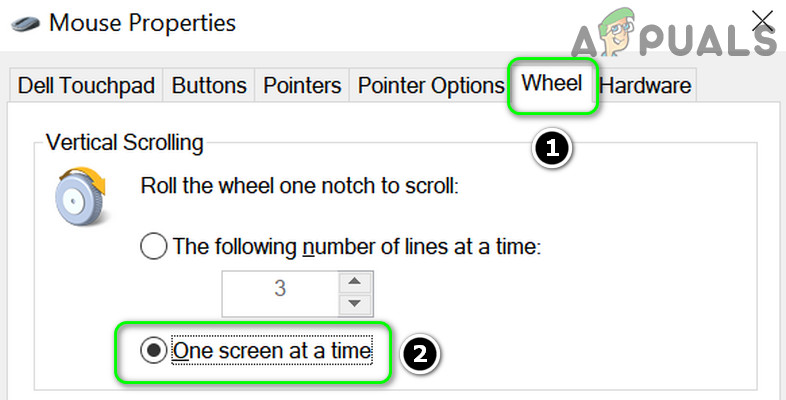Click the numbered annotation circle 2
This screenshot has height=400, width=786.
(421, 354)
